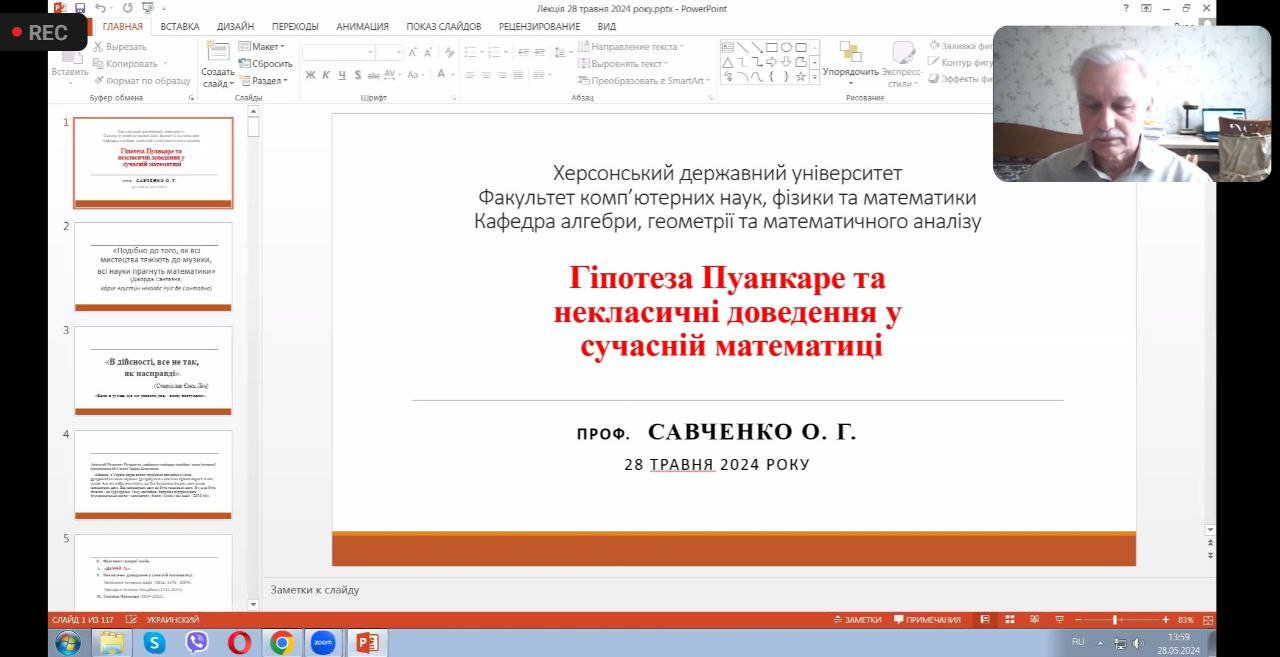
Task: Click the Undo arrow in quick access toolbar
Action: click(99, 8)
